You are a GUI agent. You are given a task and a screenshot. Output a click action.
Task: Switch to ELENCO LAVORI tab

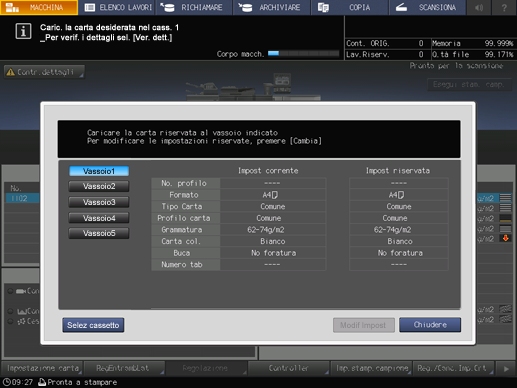click(x=117, y=7)
